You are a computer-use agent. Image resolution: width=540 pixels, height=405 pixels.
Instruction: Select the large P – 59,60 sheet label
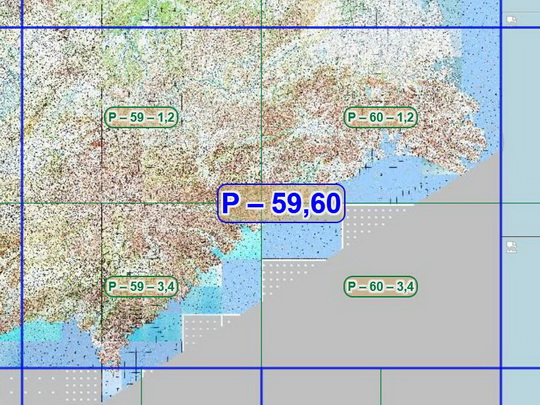(281, 203)
